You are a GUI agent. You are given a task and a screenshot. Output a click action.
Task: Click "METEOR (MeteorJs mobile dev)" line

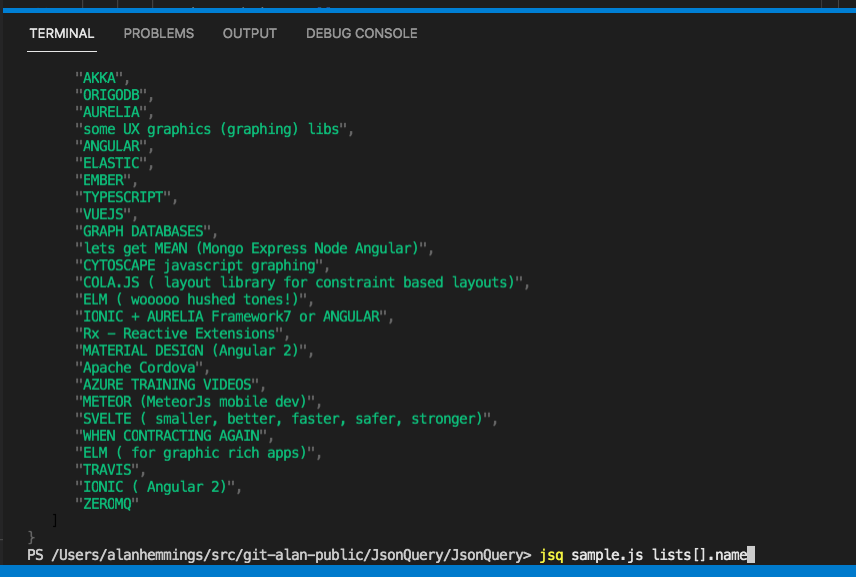tap(198, 402)
